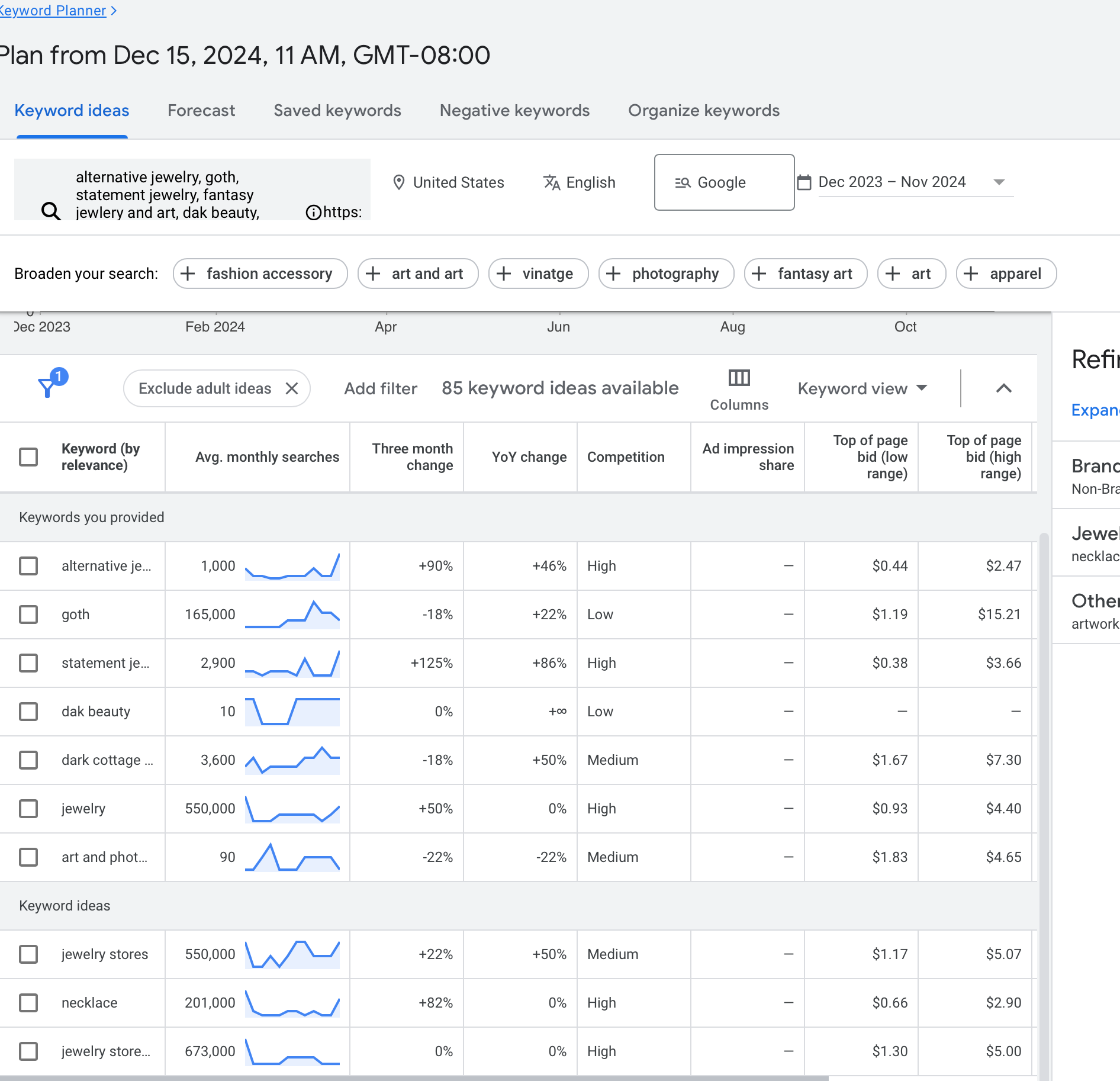Click the calendar icon by date range
Viewport: 1120px width, 1081px height.
coord(804,182)
